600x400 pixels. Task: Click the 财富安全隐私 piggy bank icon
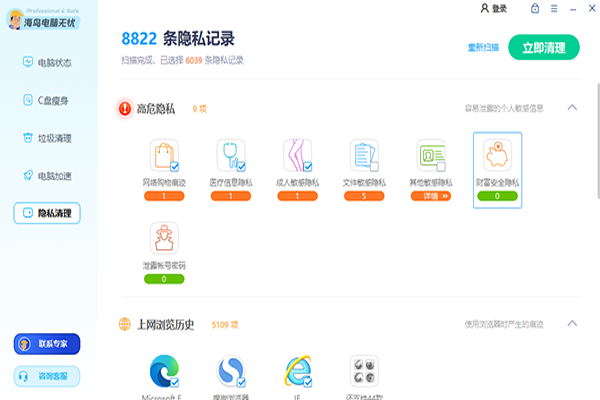[x=497, y=156]
